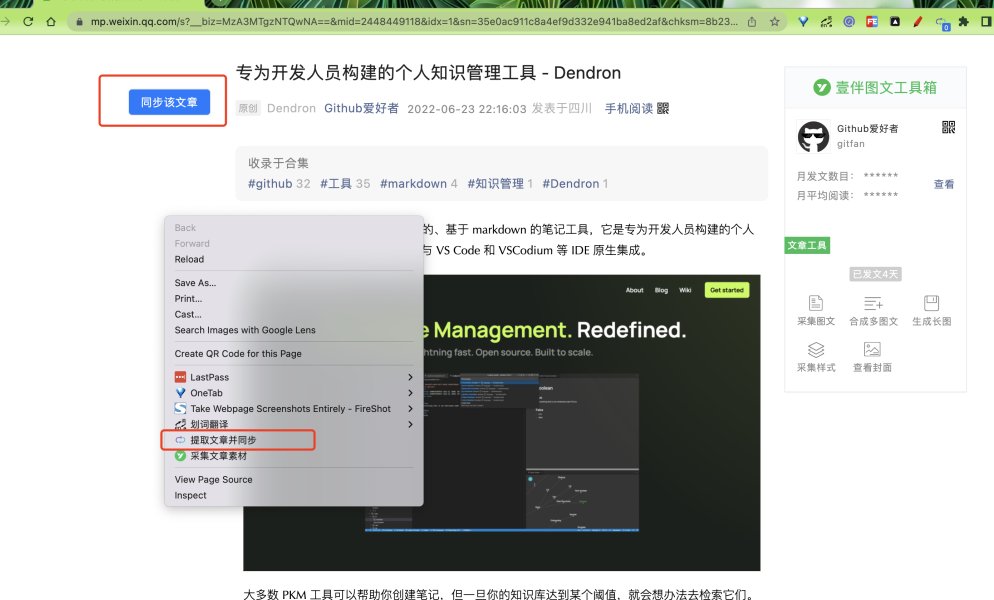994x600 pixels.
Task: Open the red pen extension icon
Action: (x=917, y=22)
